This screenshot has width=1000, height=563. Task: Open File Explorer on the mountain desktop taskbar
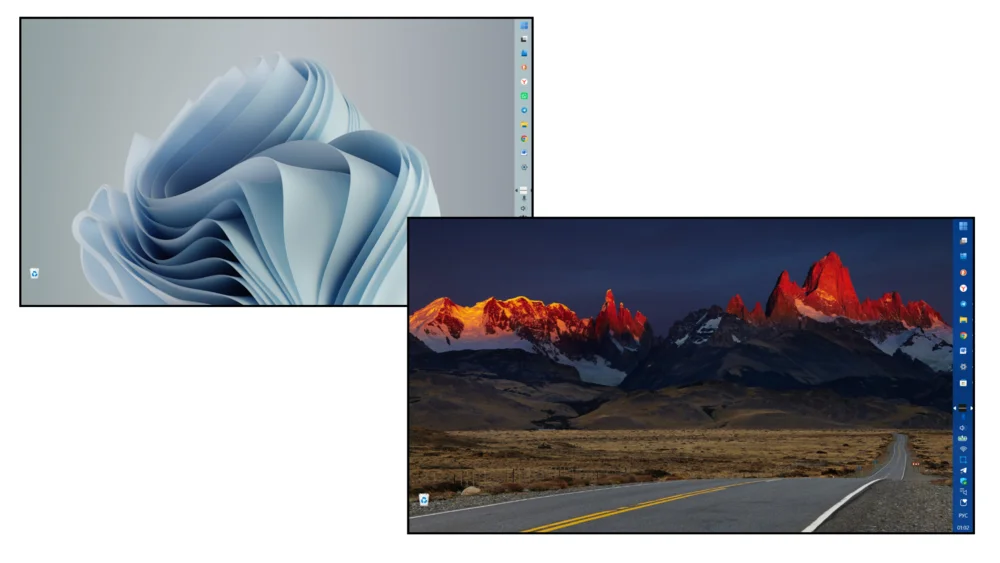(963, 319)
